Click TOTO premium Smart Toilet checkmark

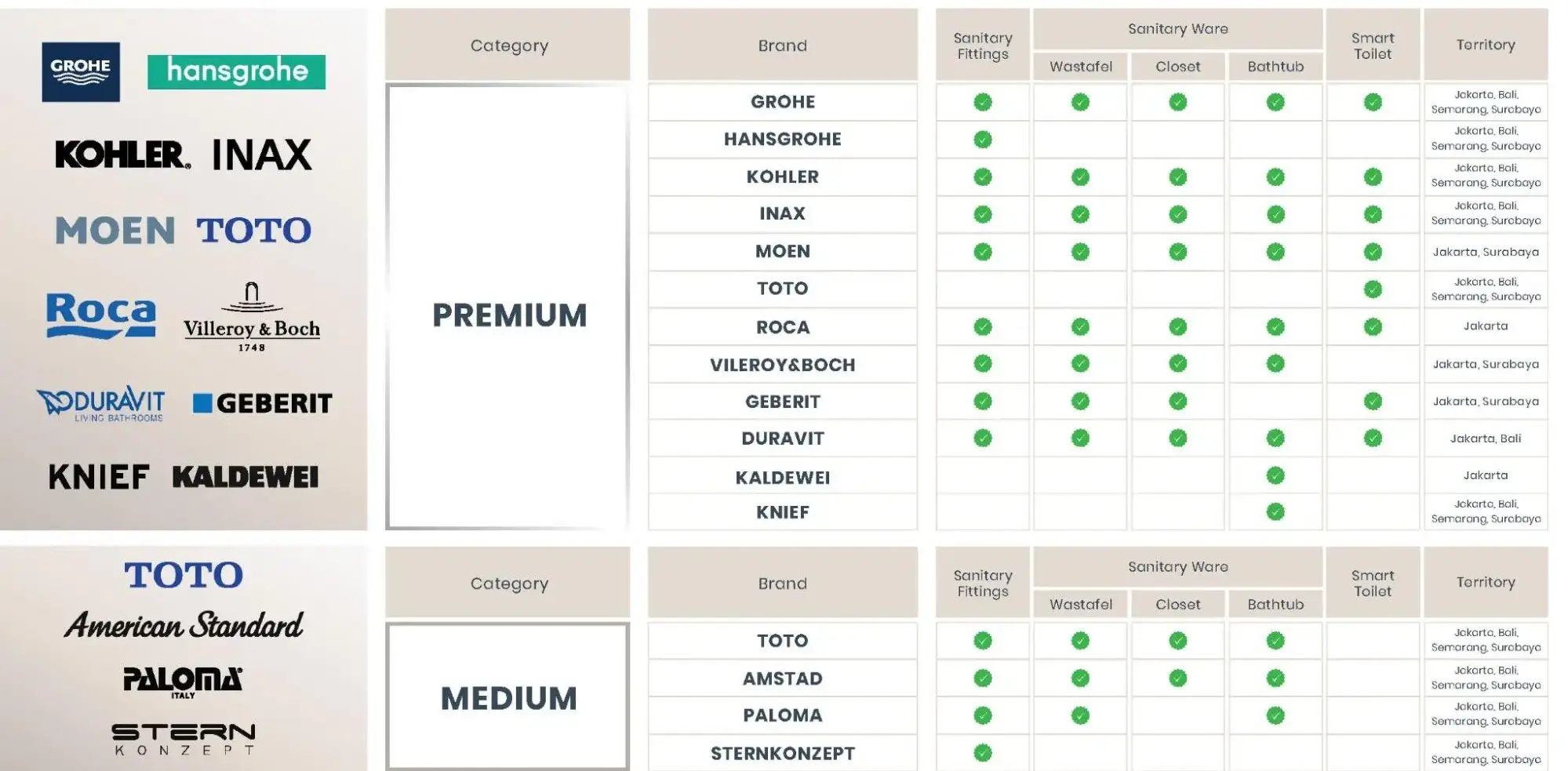tap(1373, 289)
